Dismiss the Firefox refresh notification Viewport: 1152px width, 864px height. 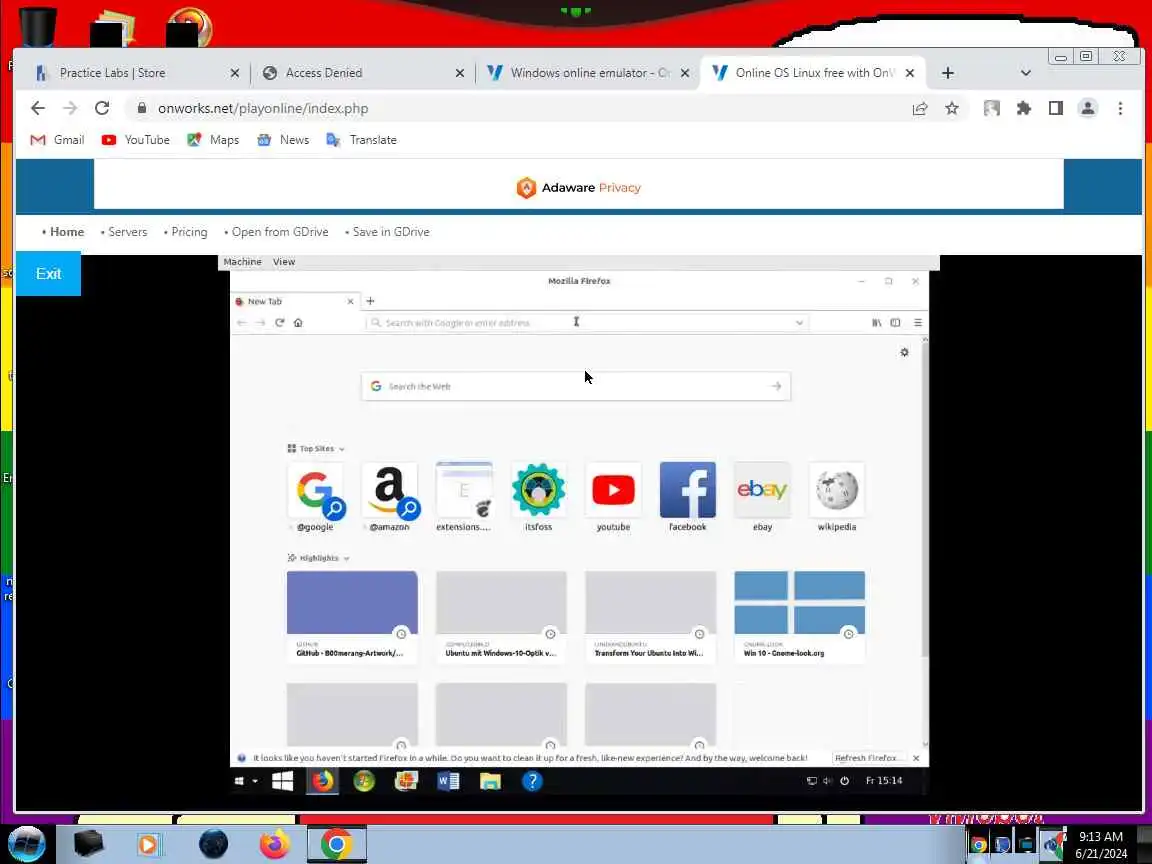click(916, 758)
